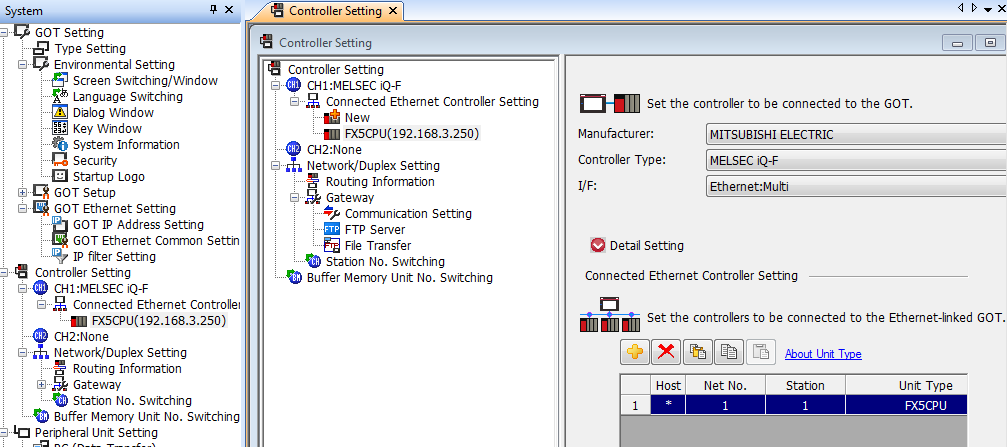
Task: Minimize the Controller Setting inner window
Action: (x=957, y=43)
